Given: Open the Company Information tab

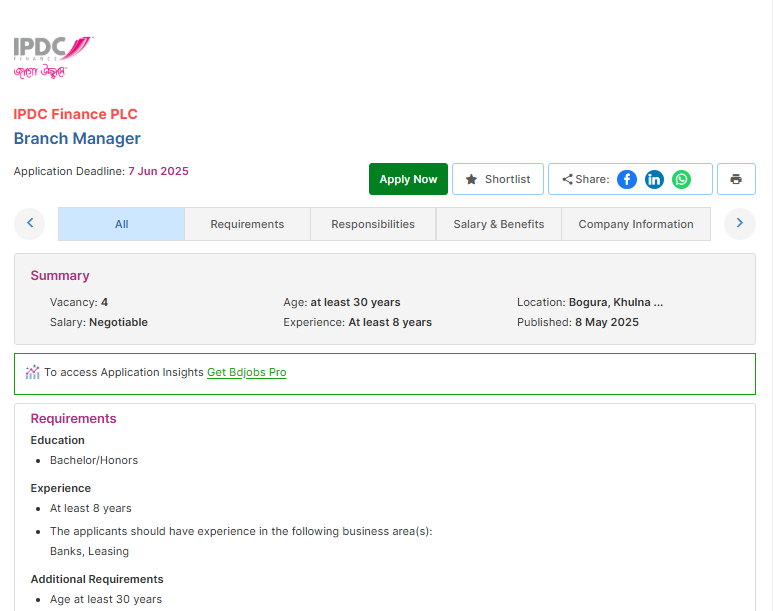Looking at the screenshot, I should 636,224.
